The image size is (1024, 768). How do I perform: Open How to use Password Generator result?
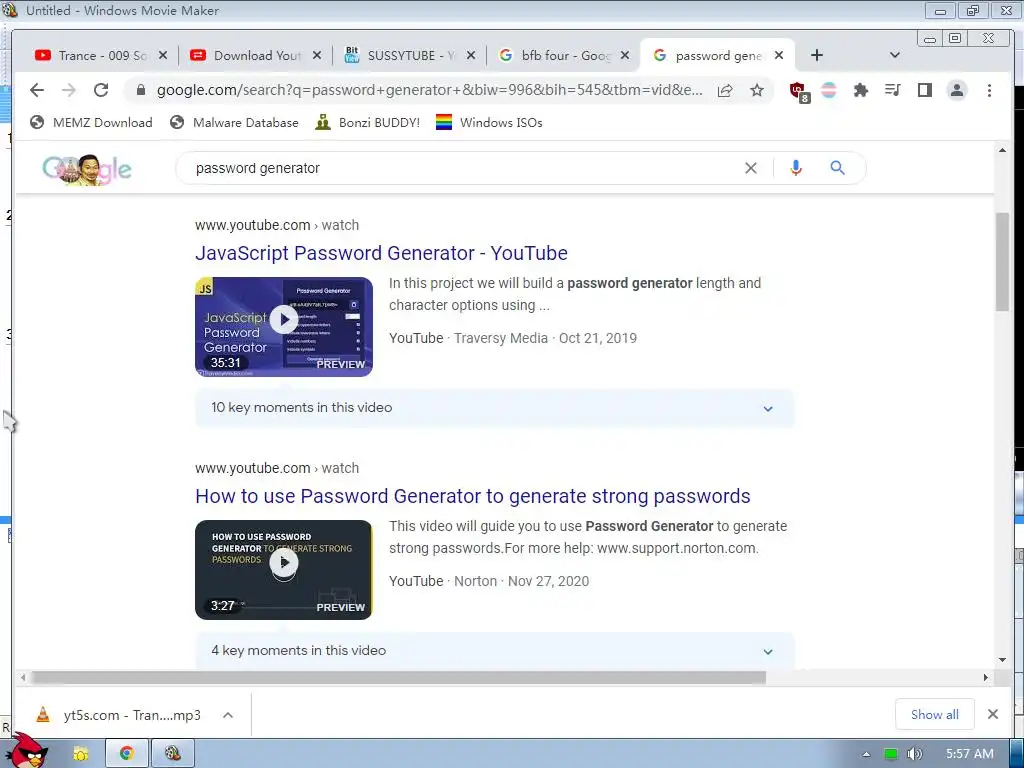click(473, 496)
